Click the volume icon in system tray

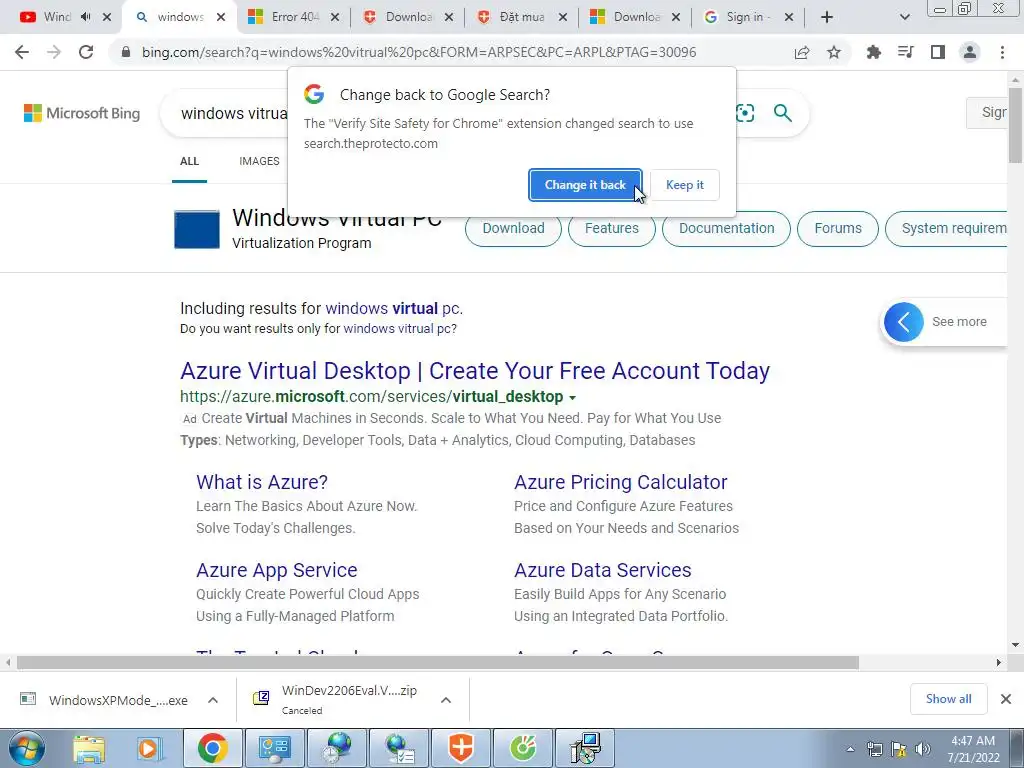[x=922, y=749]
